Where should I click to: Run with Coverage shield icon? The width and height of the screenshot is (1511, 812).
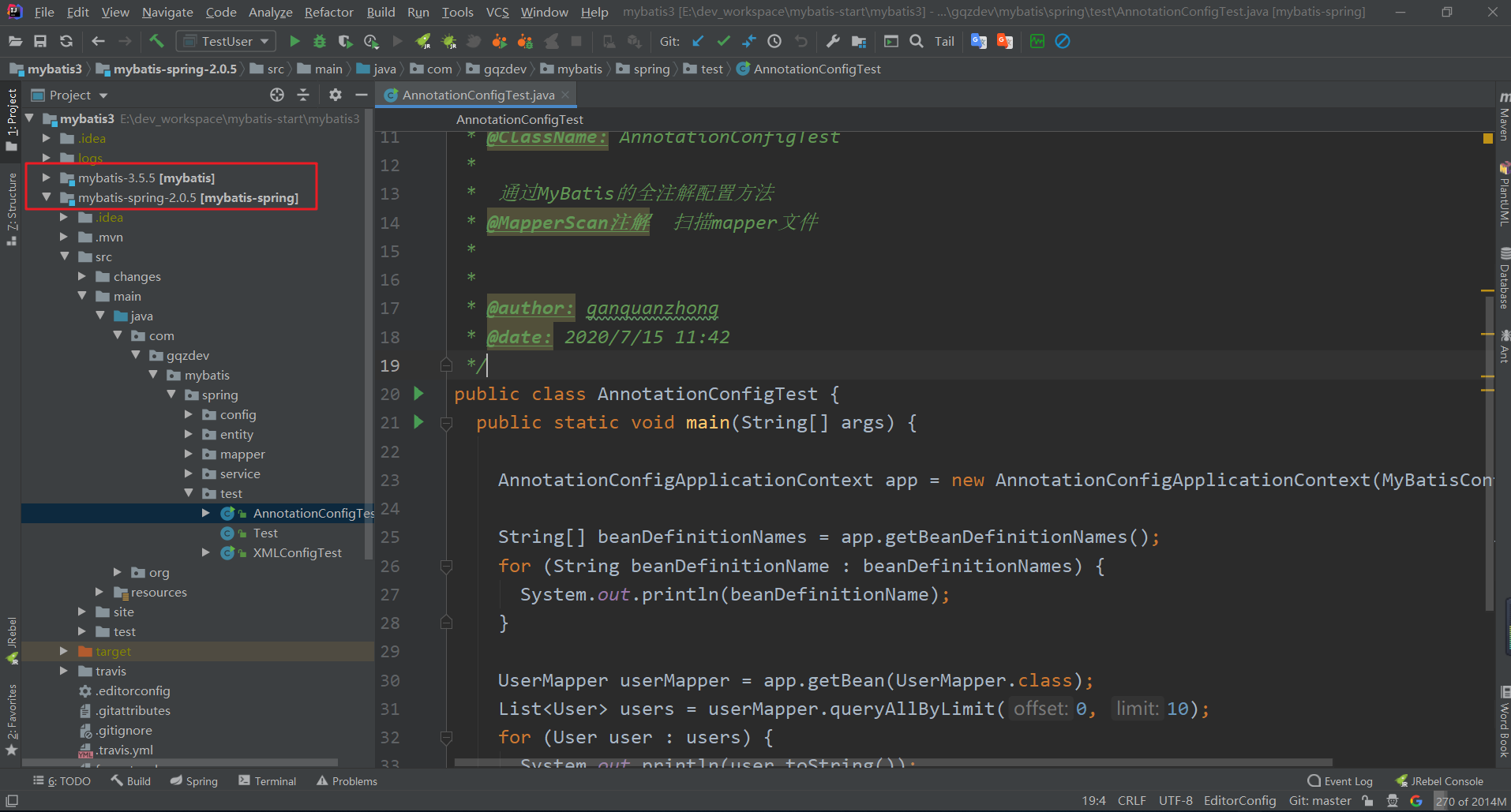(345, 41)
